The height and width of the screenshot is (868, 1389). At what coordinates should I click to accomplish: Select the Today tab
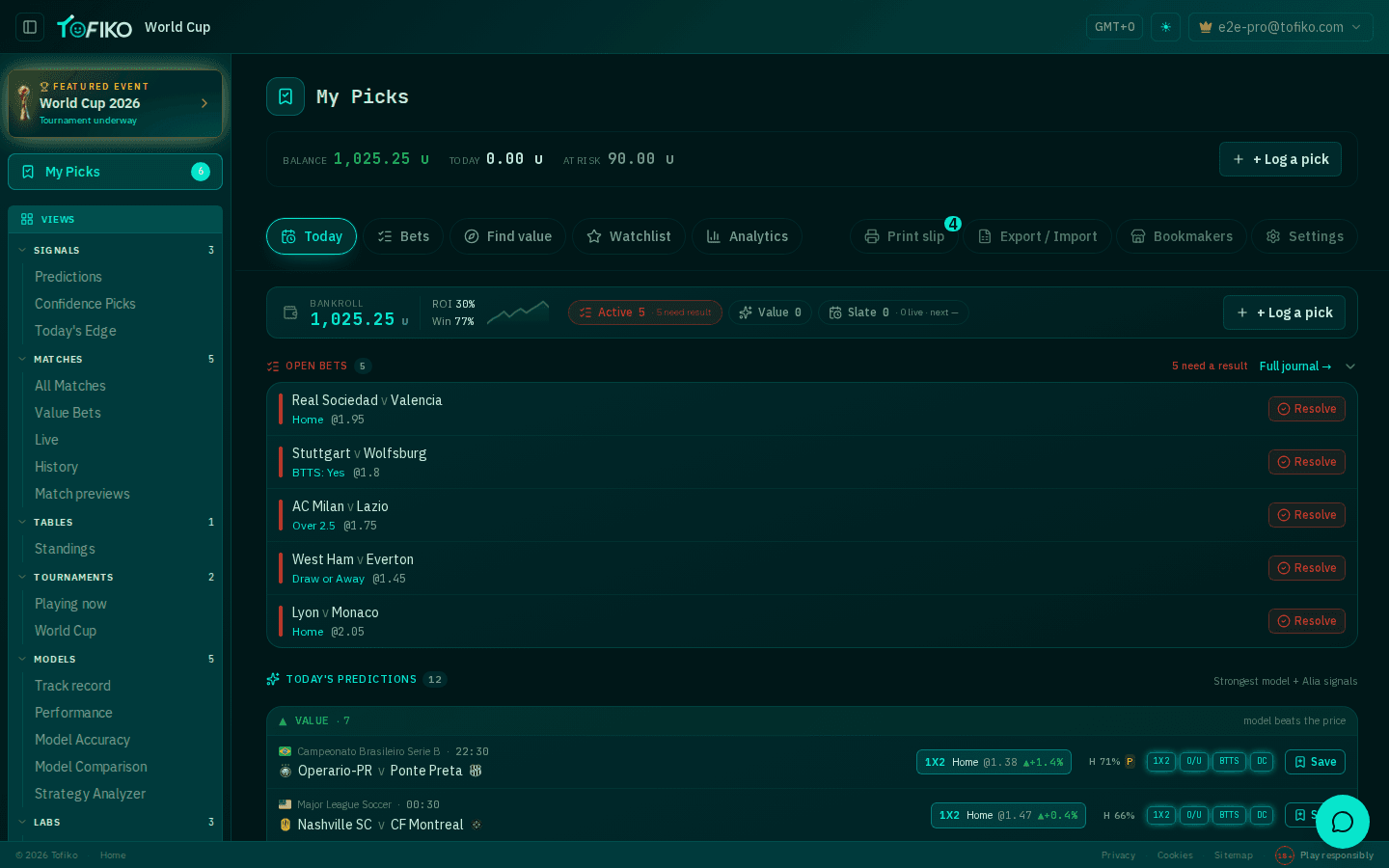pyautogui.click(x=312, y=236)
